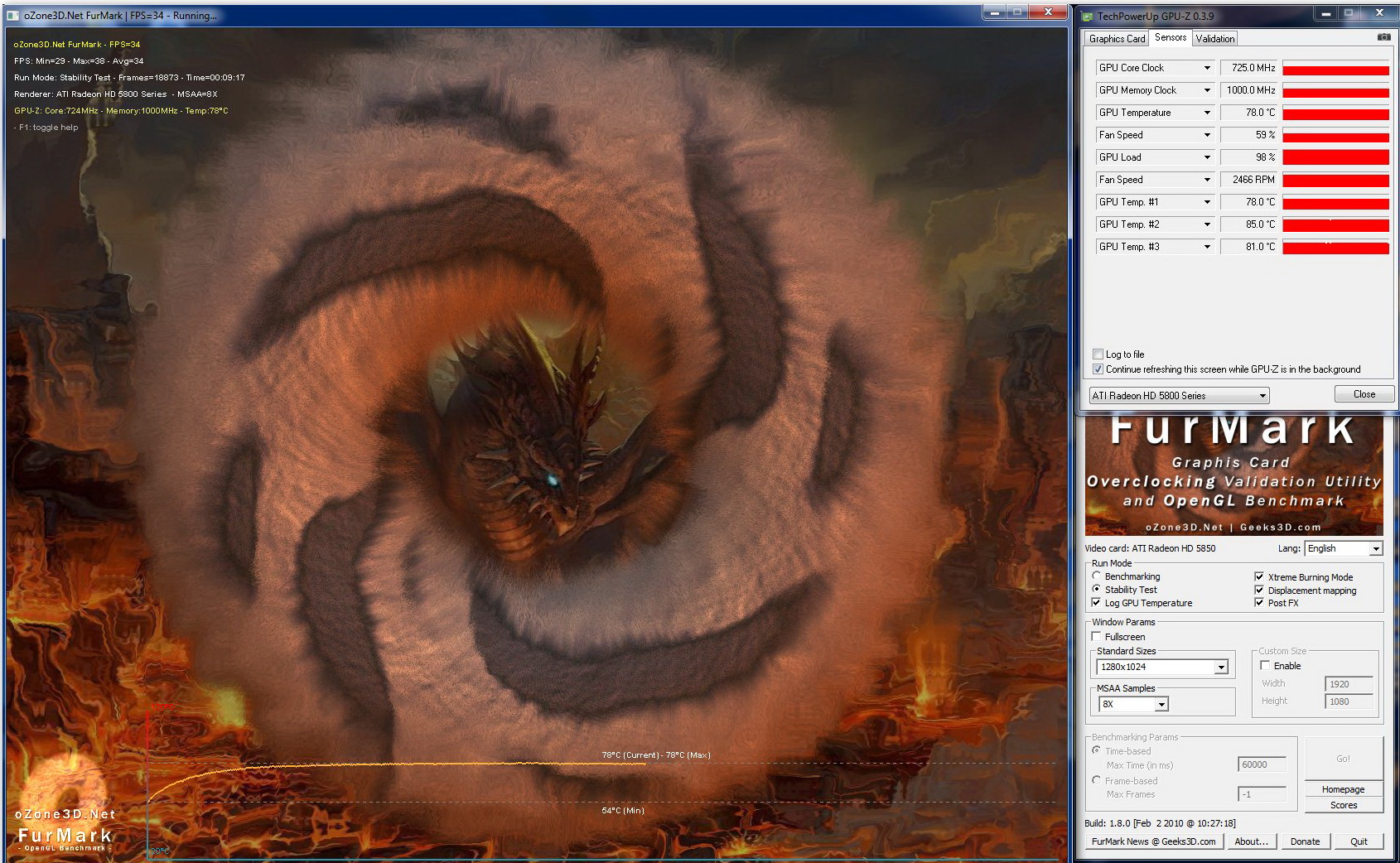Open the GPU Load sensor dropdown
This screenshot has width=1400, height=863.
pos(1207,157)
